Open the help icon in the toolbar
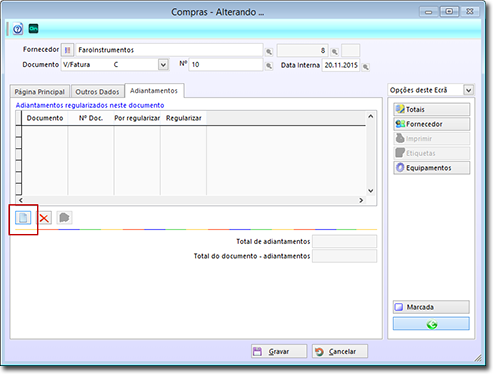 (x=18, y=29)
